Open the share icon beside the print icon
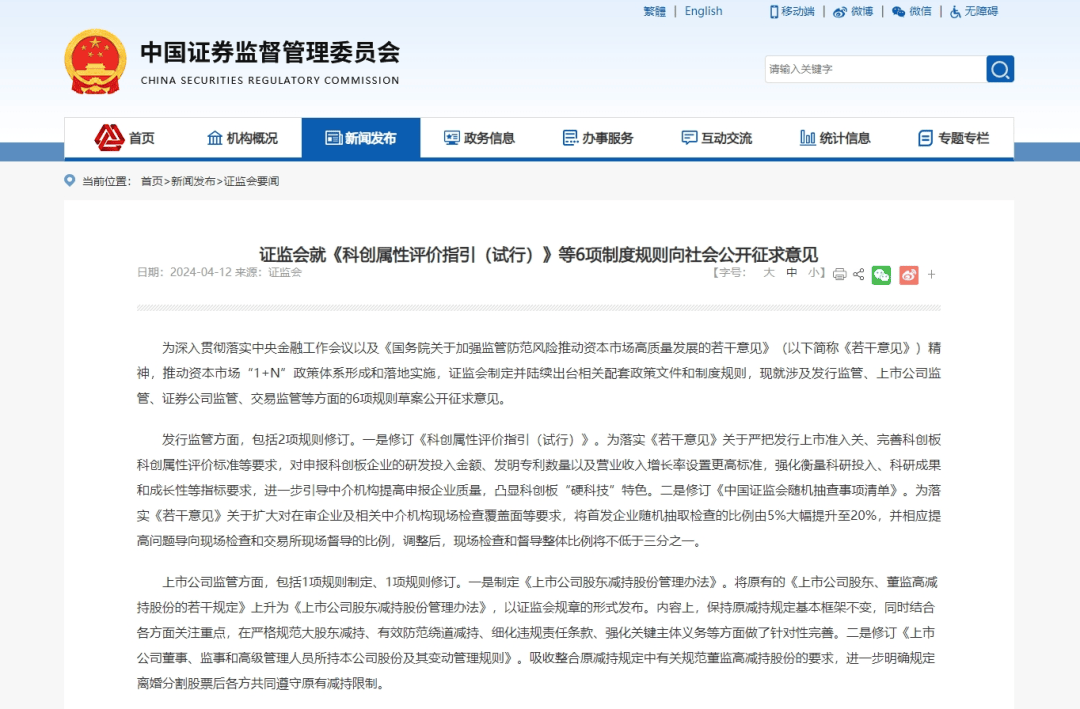The image size is (1080, 709). [858, 274]
